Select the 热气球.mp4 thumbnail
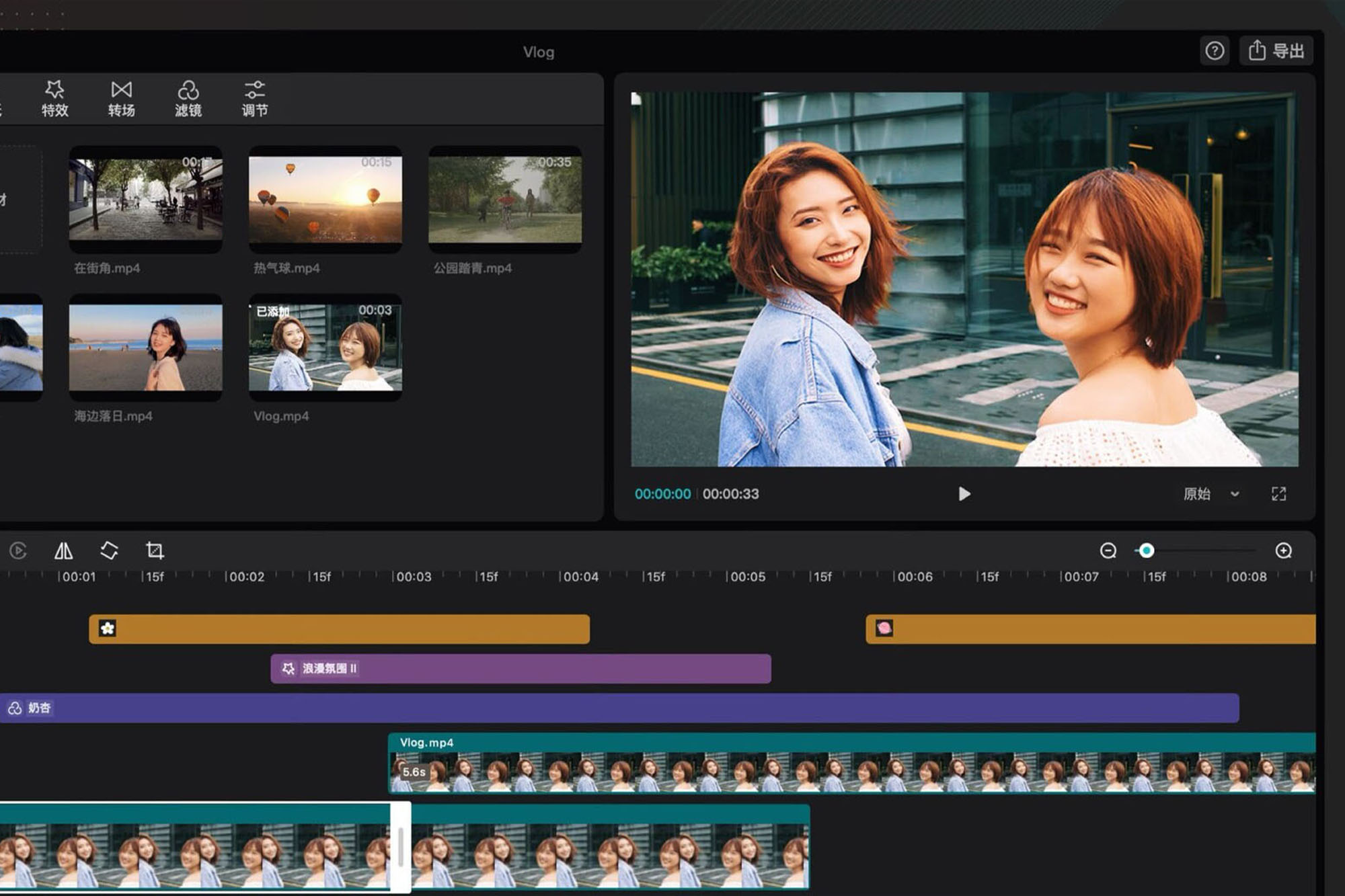The height and width of the screenshot is (896, 1345). point(325,200)
